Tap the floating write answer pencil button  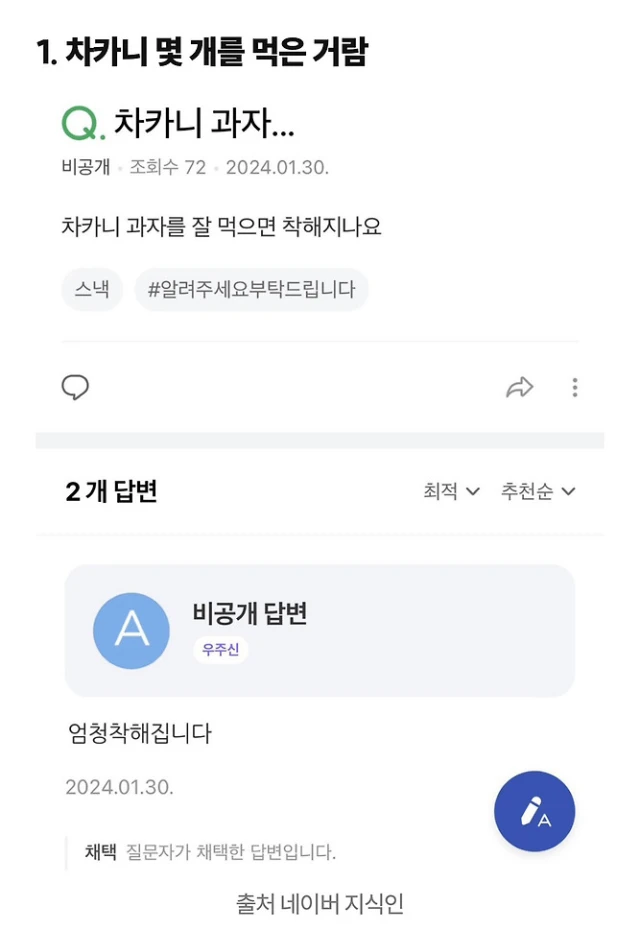pos(534,811)
